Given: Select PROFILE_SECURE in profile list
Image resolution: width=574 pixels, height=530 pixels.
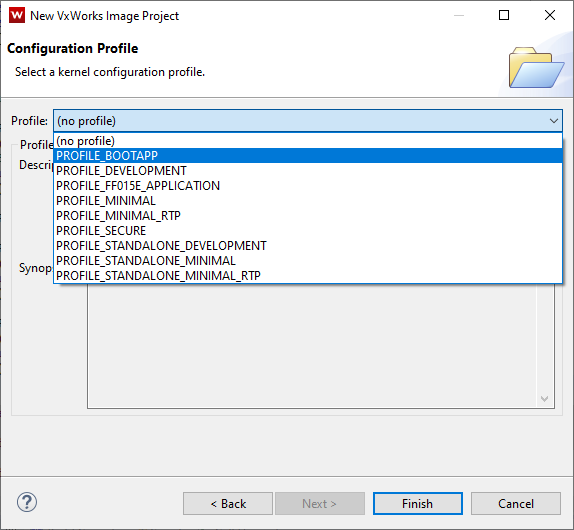Looking at the screenshot, I should coord(308,231).
